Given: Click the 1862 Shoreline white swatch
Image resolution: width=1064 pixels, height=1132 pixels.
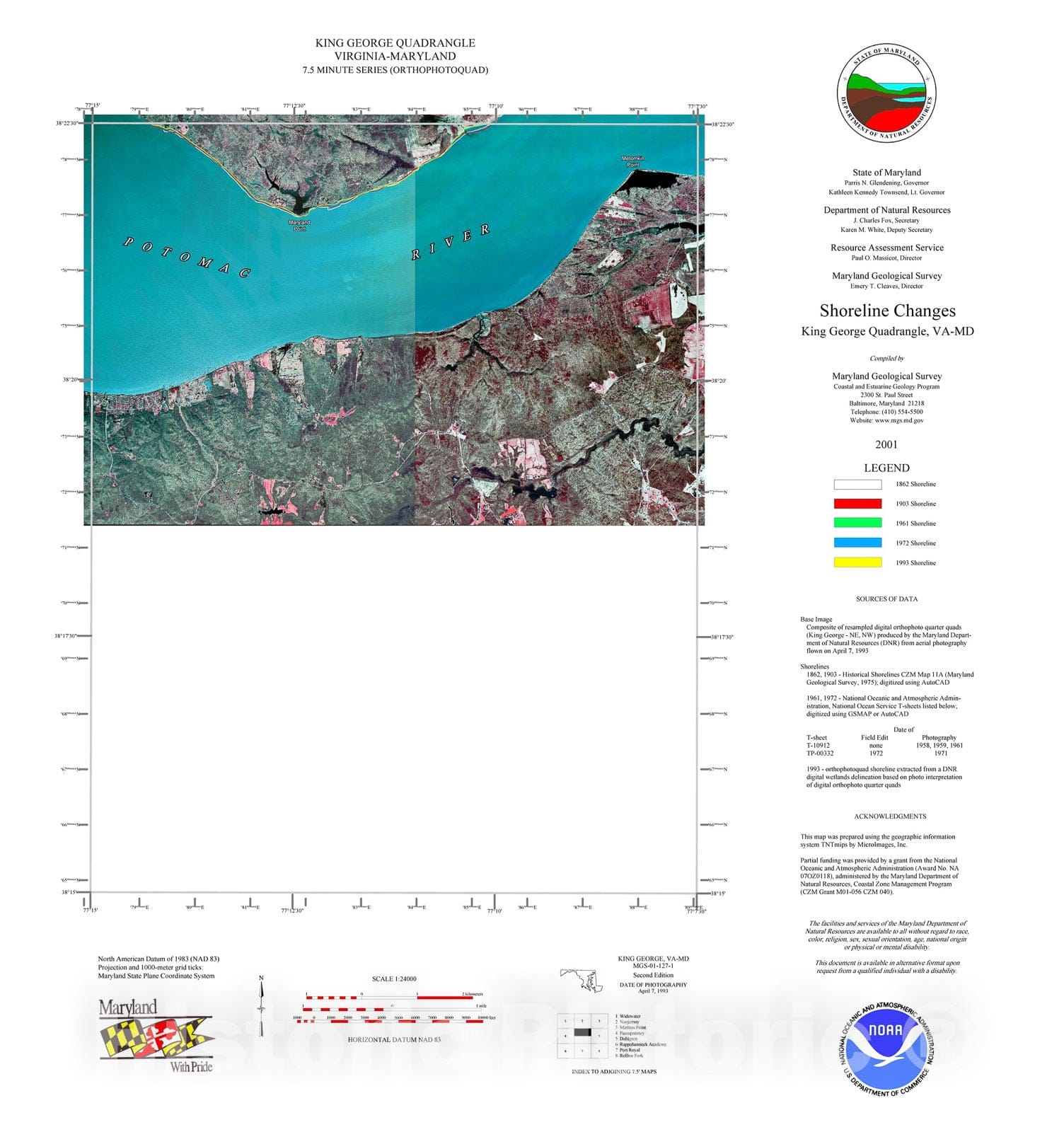Looking at the screenshot, I should pyautogui.click(x=857, y=485).
